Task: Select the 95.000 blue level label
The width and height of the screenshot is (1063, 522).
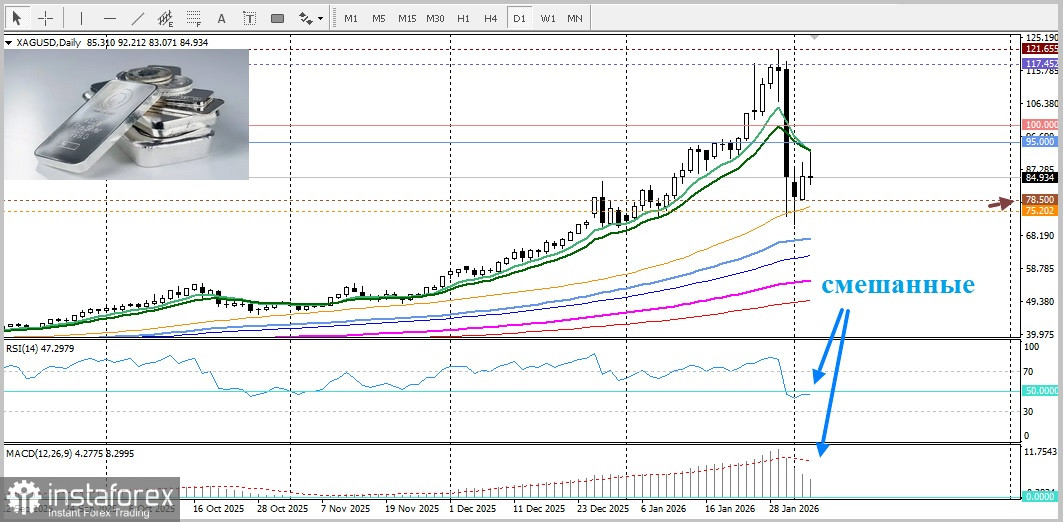Action: click(x=1041, y=142)
